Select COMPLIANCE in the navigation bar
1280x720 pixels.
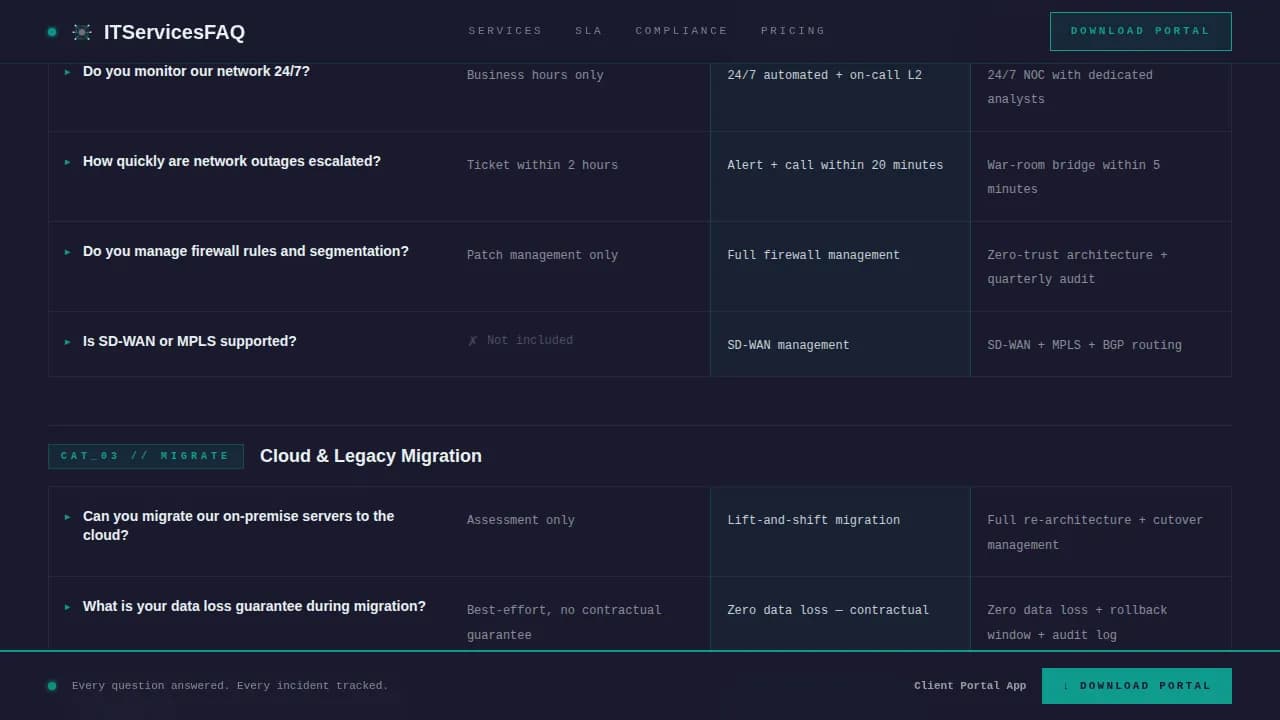(681, 31)
